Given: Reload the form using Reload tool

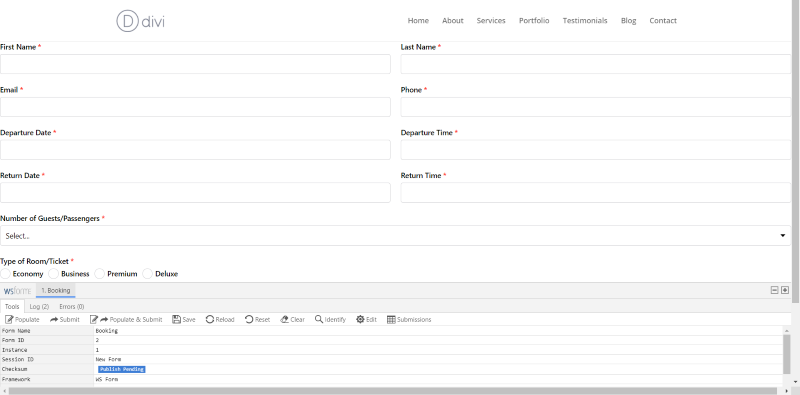Looking at the screenshot, I should [220, 319].
